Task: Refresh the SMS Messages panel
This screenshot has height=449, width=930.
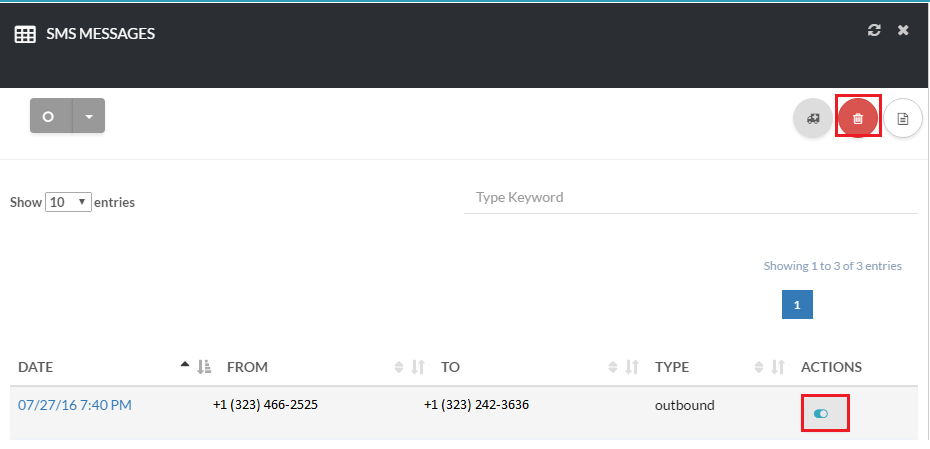Action: (874, 31)
